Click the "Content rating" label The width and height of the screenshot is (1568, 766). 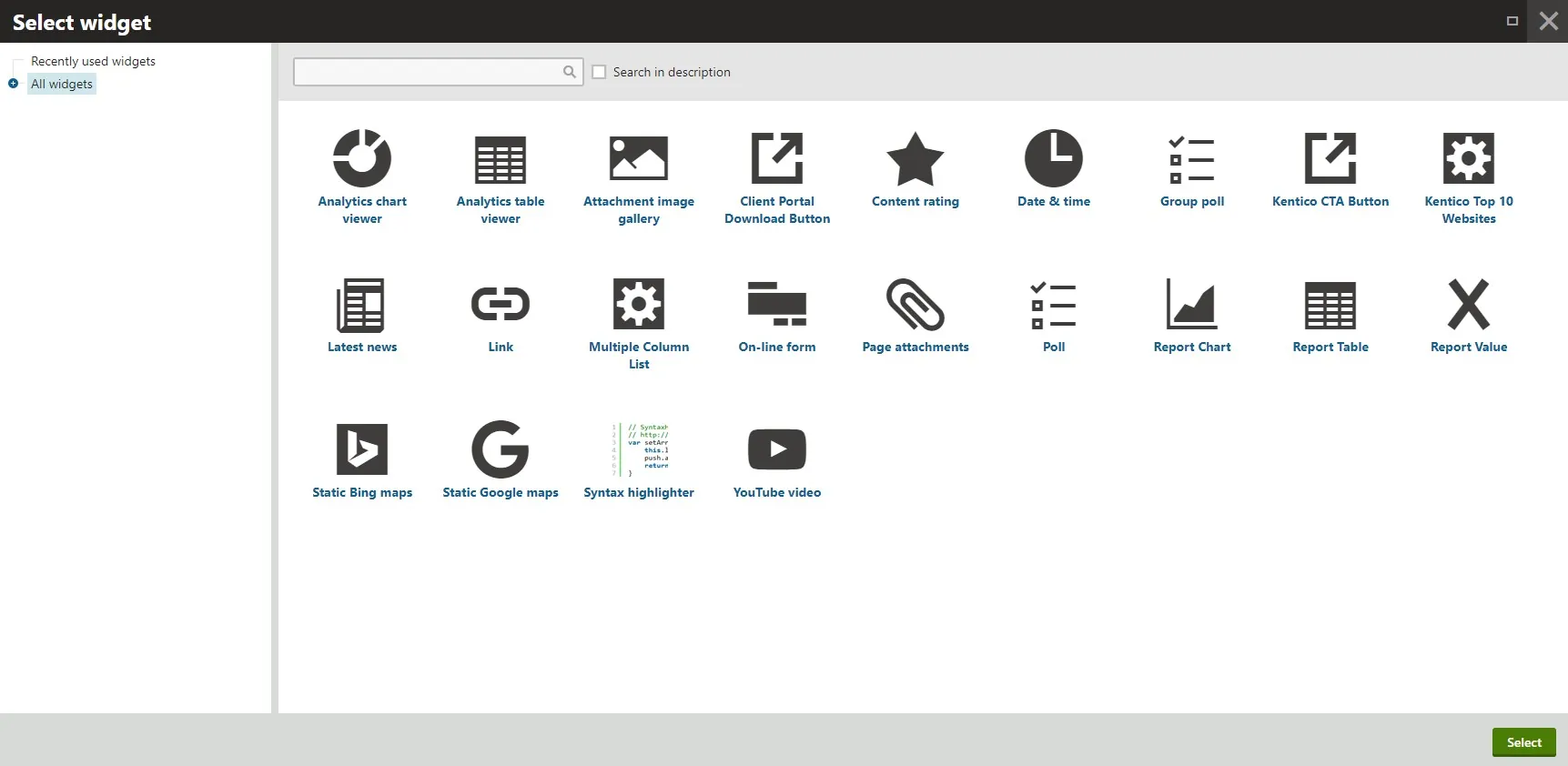(x=916, y=201)
